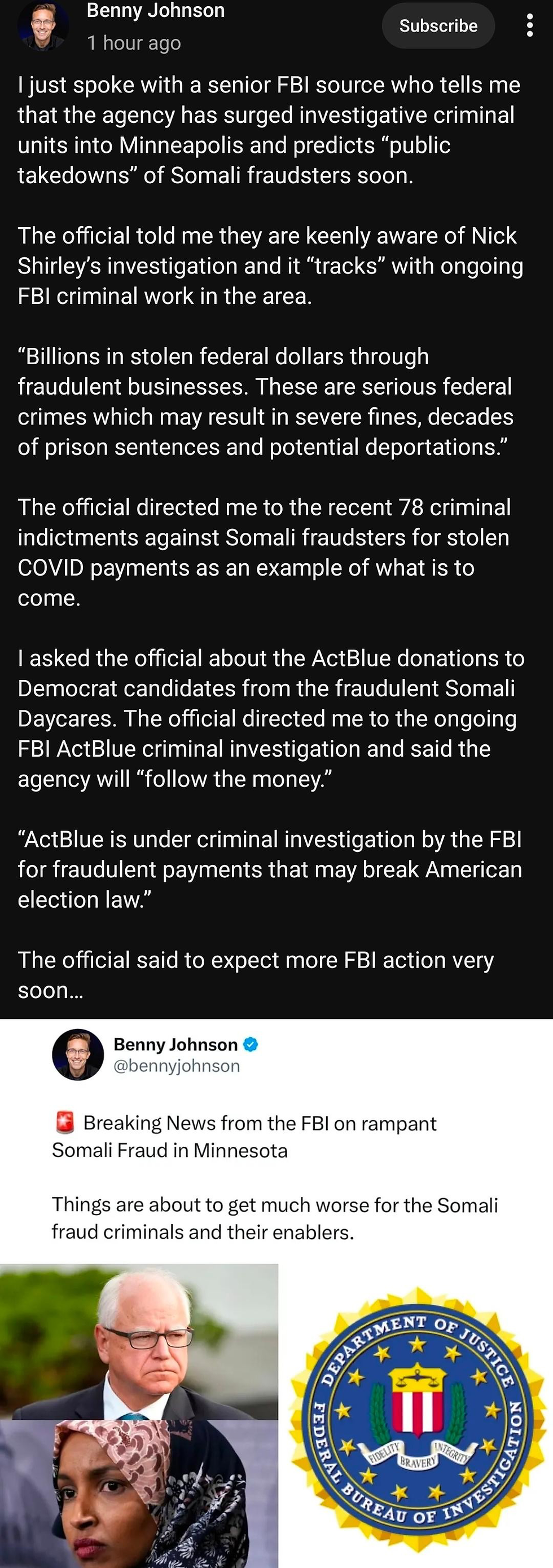Tap the paragraph about 78 criminal indictments
The image size is (553, 1568).
pyautogui.click(x=265, y=552)
